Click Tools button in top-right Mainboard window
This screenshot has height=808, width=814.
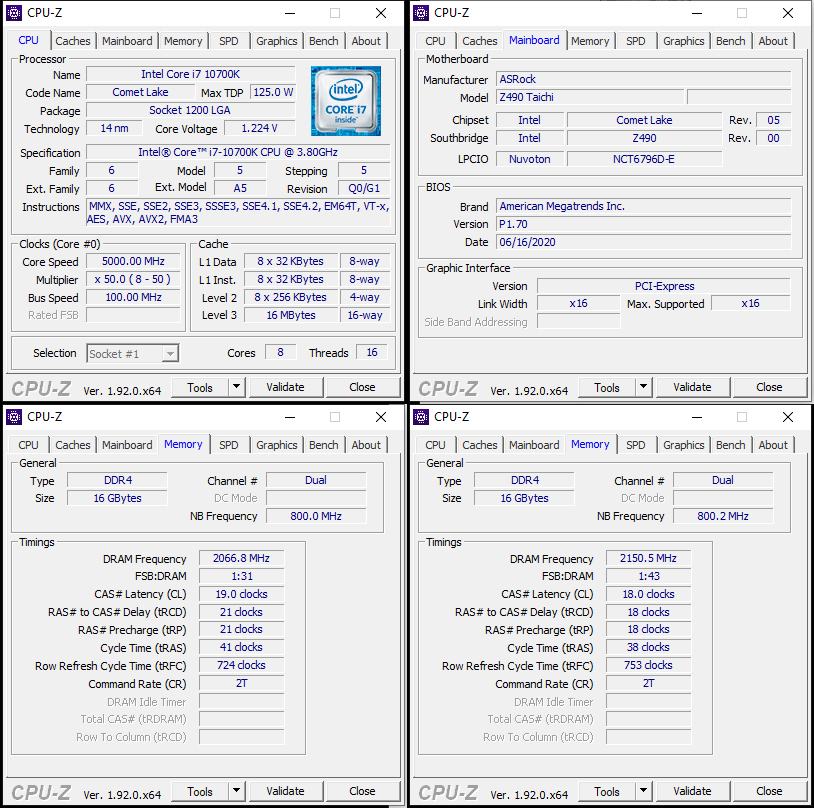click(607, 387)
